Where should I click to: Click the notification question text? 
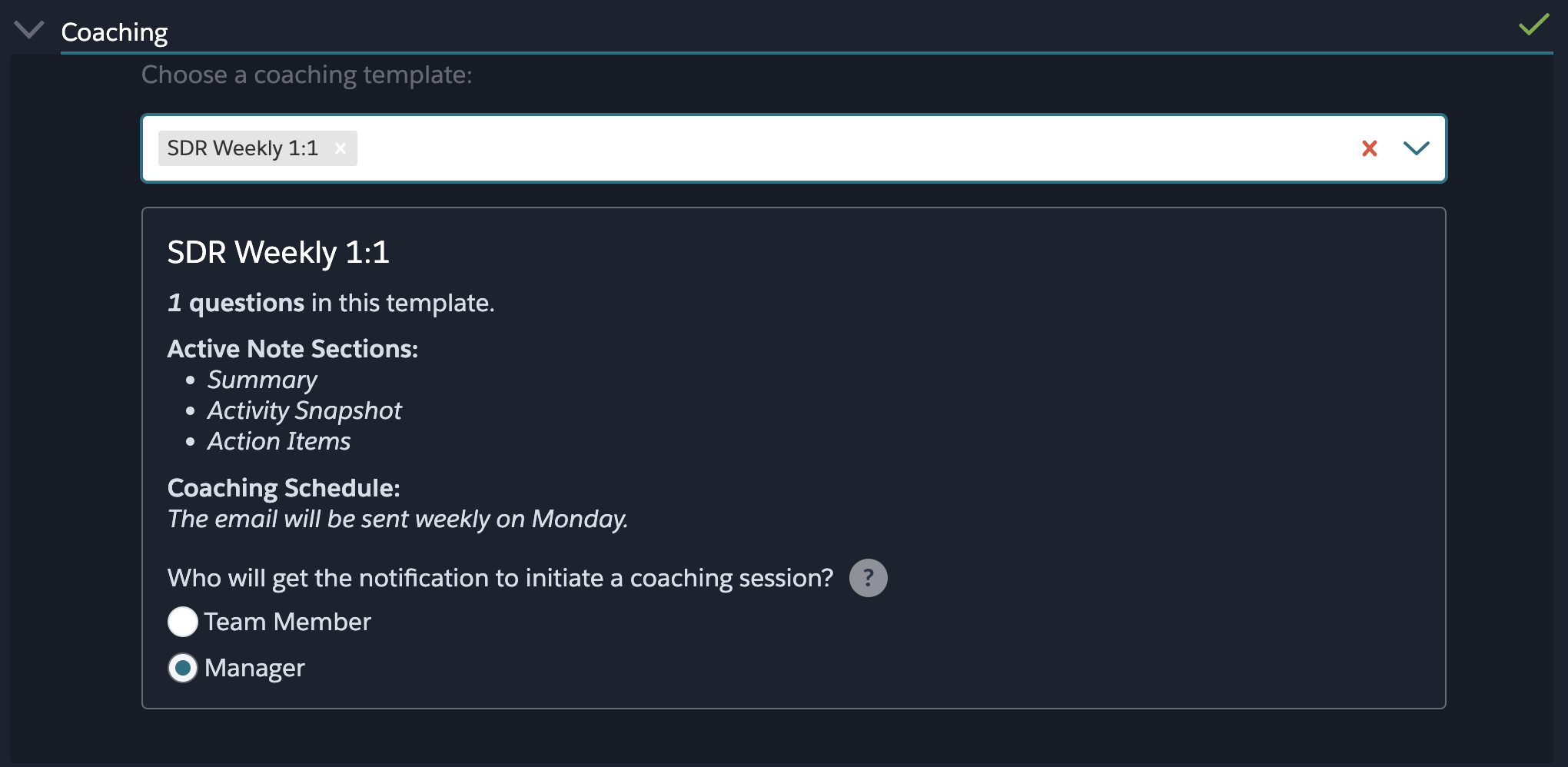pos(500,578)
